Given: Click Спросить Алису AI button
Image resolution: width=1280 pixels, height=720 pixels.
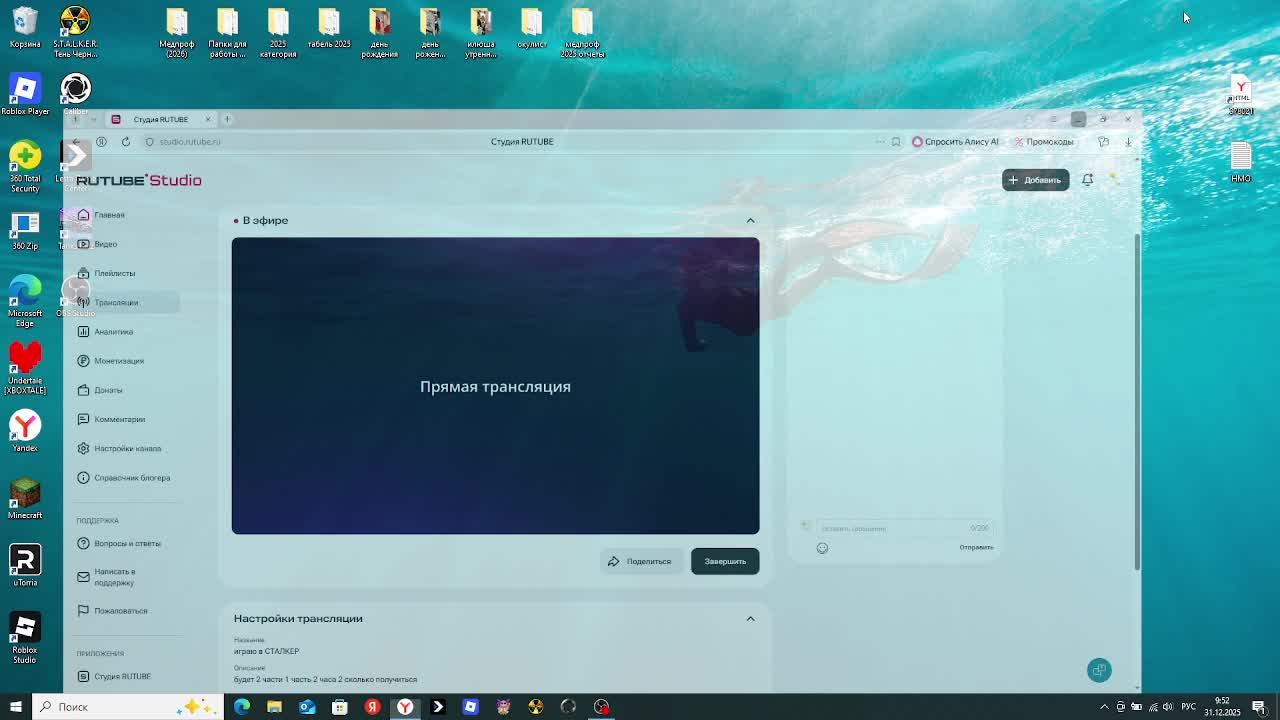Looking at the screenshot, I should pyautogui.click(x=955, y=142).
